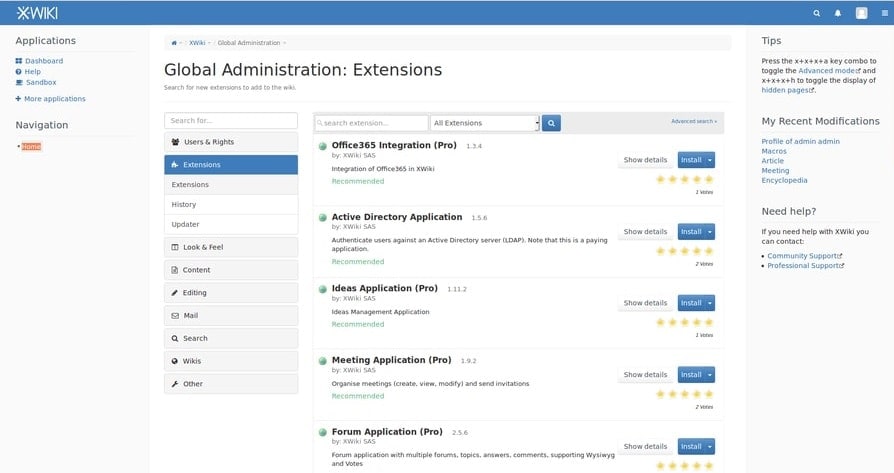Viewport: 894px width, 473px height.
Task: Open breadcrumb dropdown after Global Administration
Action: click(x=285, y=43)
